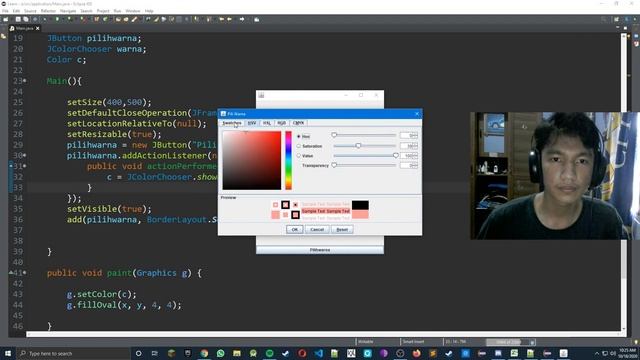Click the Hue slider thumb
This screenshot has height=360, width=640.
click(334, 135)
